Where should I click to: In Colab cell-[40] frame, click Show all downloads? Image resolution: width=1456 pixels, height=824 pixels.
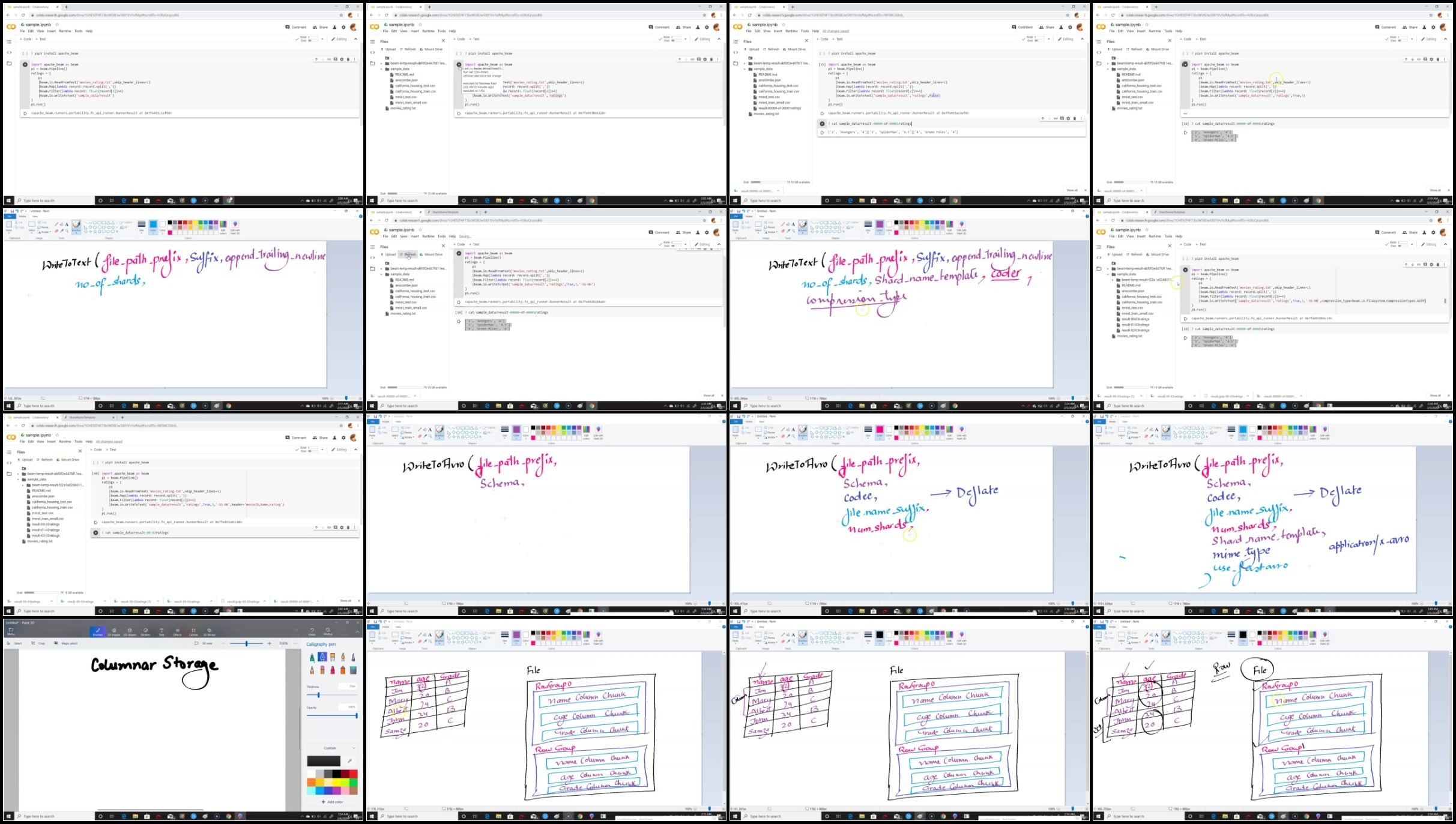pyautogui.click(x=345, y=601)
